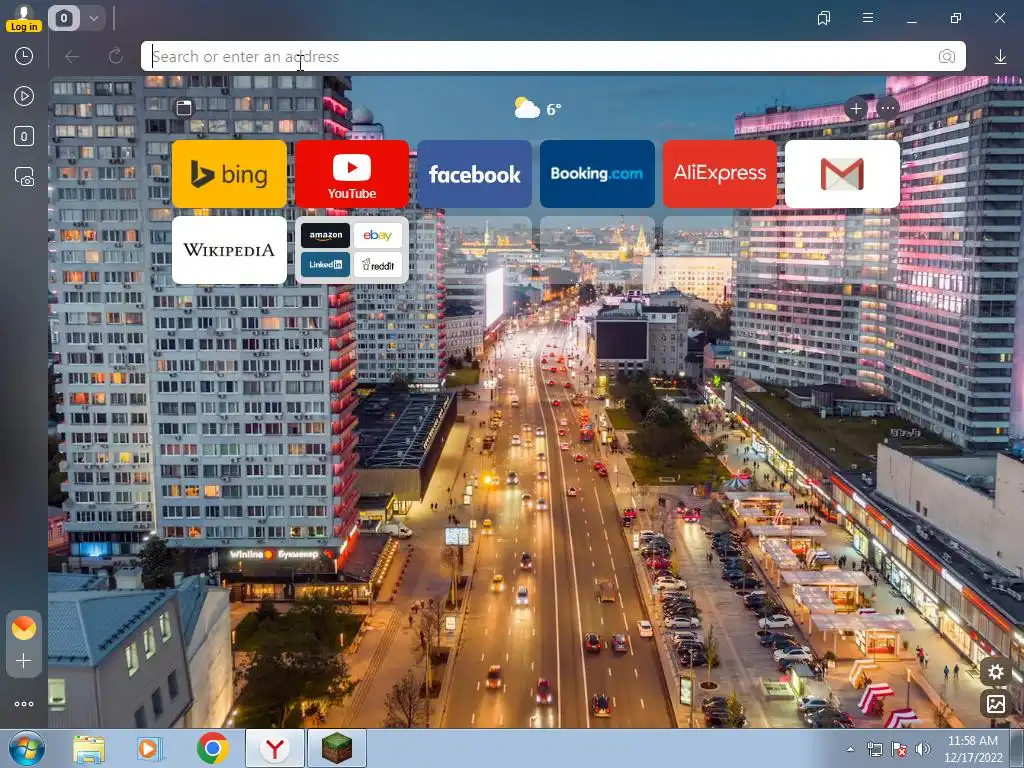The image size is (1024, 768).
Task: Open the weather widget showing 6°
Action: pos(537,108)
